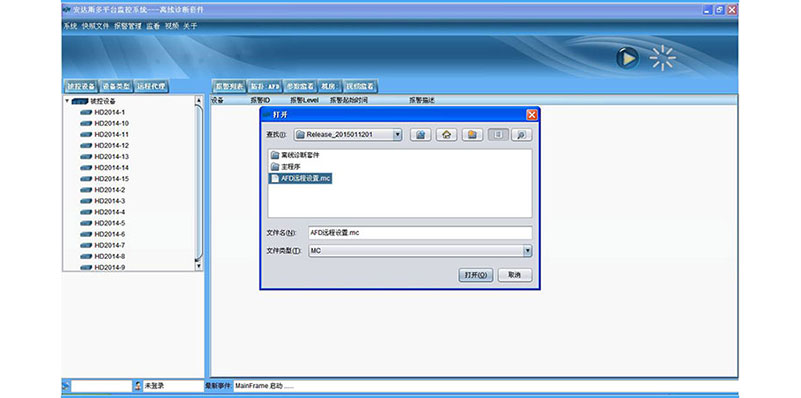Select HD2014-8 in device tree

(110, 256)
